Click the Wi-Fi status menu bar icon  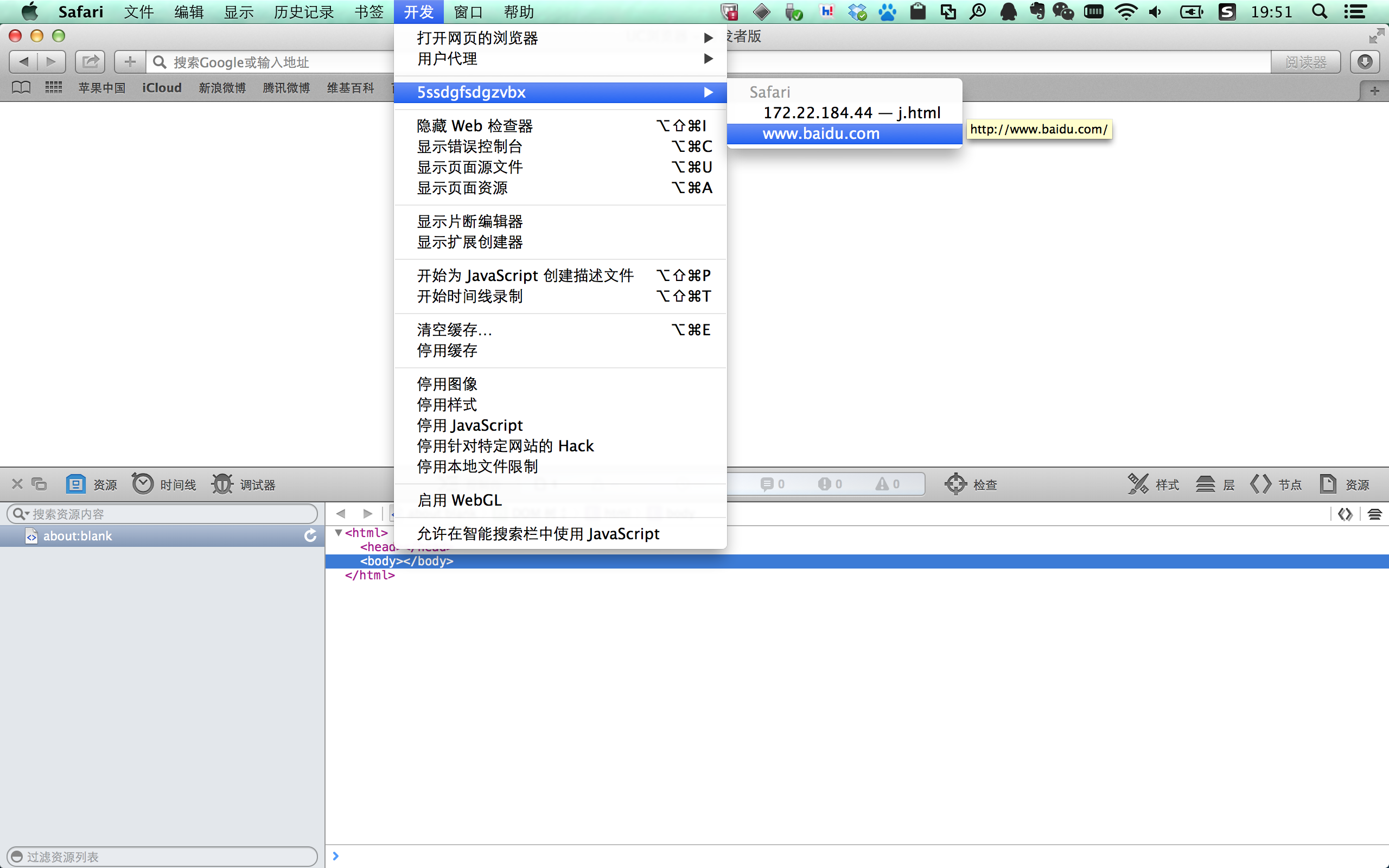click(1126, 11)
